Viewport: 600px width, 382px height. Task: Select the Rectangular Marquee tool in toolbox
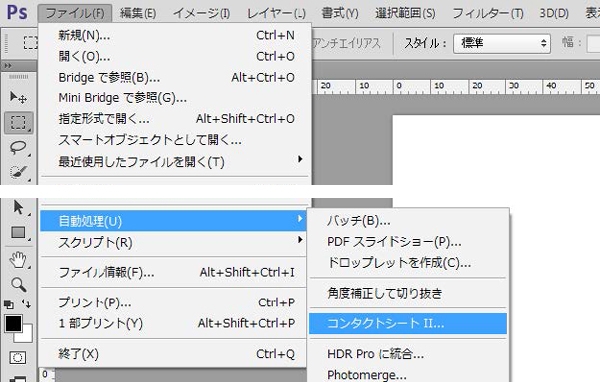pos(18,122)
